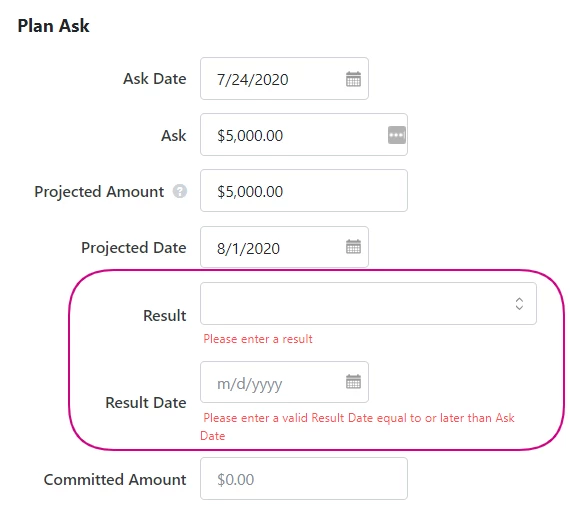Open the Ask Date calendar picker
This screenshot has height=519, width=572.
pyautogui.click(x=353, y=79)
